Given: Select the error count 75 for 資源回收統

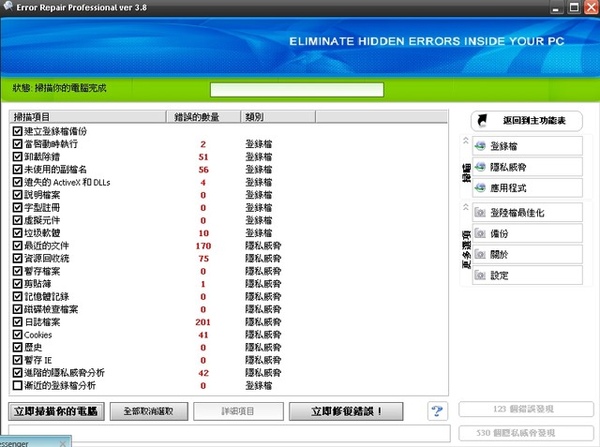Looking at the screenshot, I should tap(204, 259).
